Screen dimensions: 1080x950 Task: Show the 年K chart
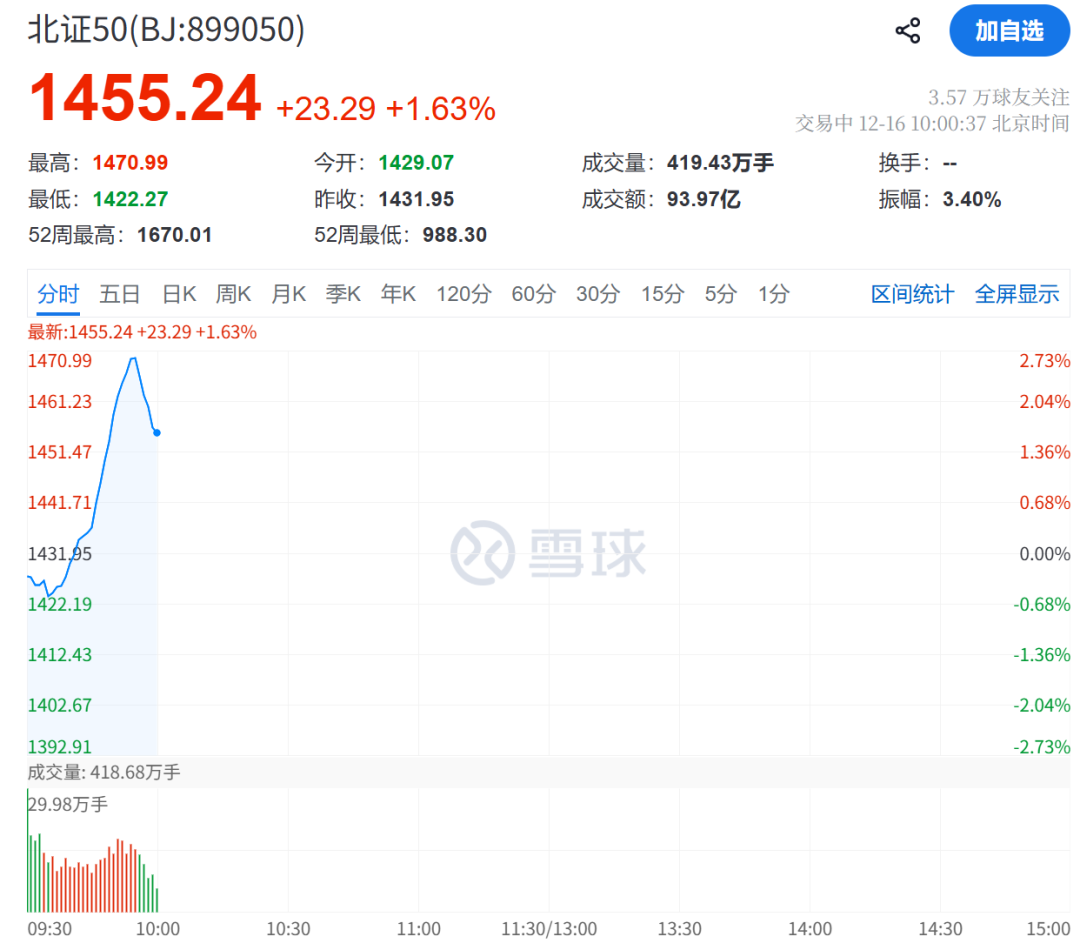(398, 294)
